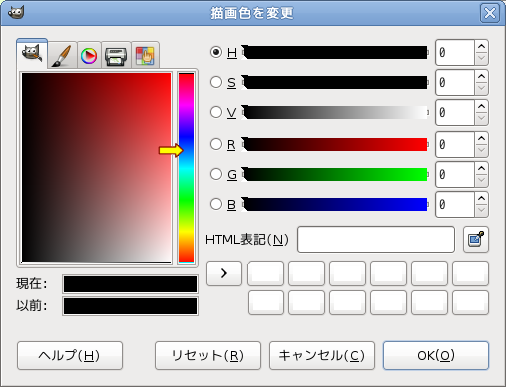
Task: Decrease the V value with down arrow
Action: pyautogui.click(x=481, y=119)
